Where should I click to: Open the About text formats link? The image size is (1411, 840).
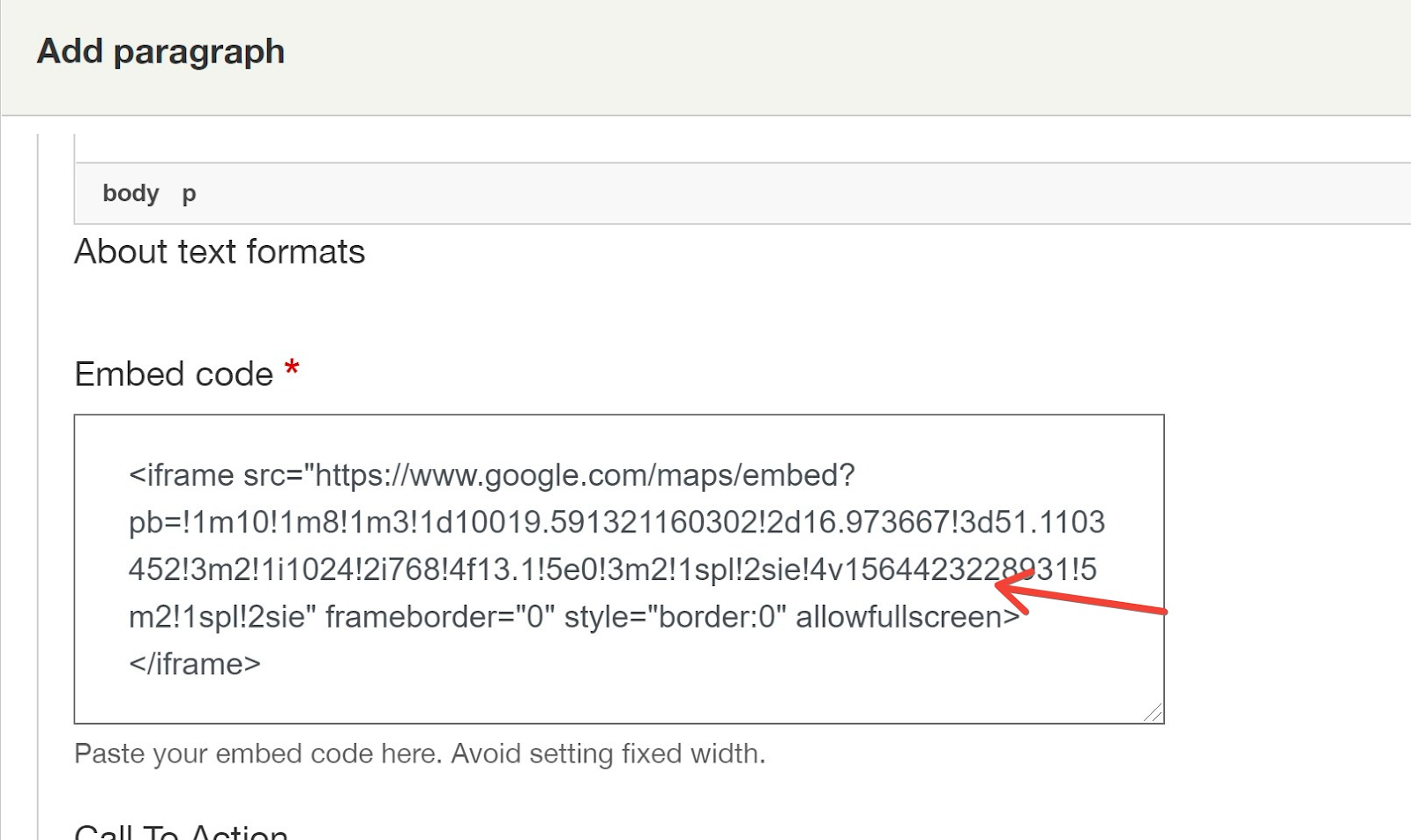pyautogui.click(x=220, y=251)
